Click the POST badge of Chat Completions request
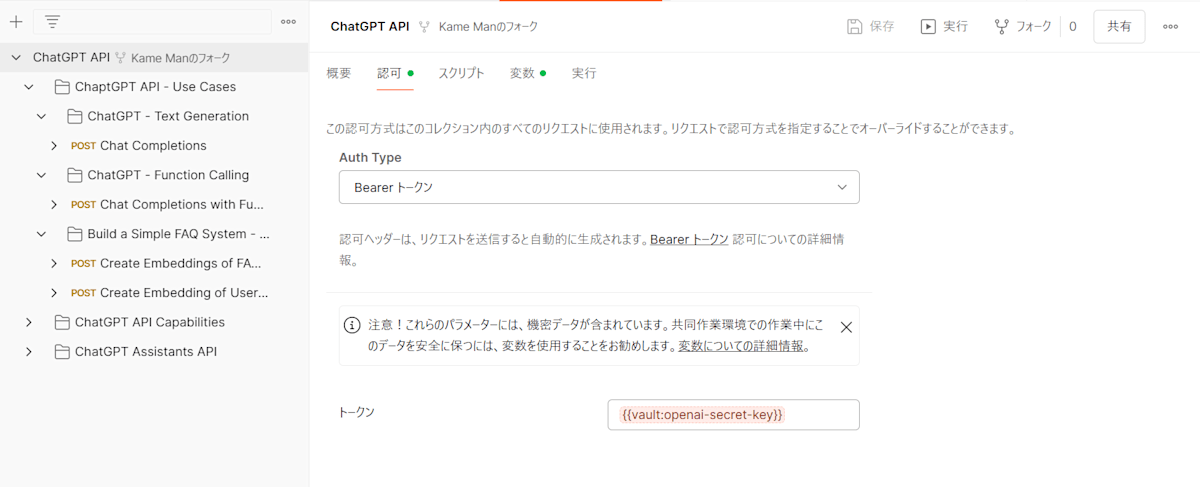 tap(83, 146)
